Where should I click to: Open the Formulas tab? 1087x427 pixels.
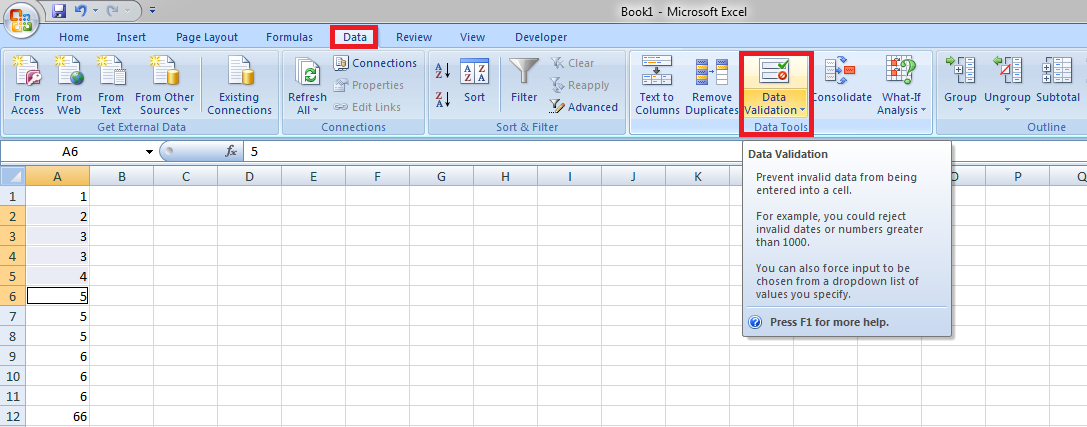pyautogui.click(x=289, y=37)
